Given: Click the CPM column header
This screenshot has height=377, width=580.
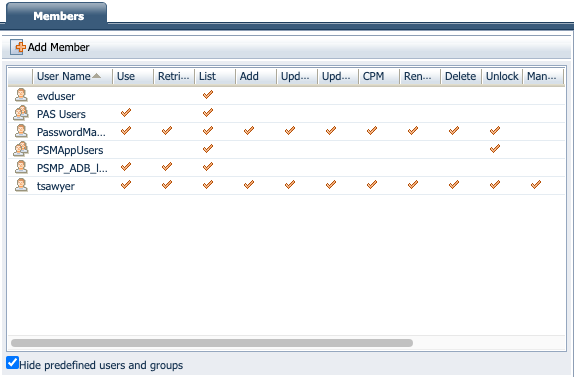Looking at the screenshot, I should coord(379,76).
